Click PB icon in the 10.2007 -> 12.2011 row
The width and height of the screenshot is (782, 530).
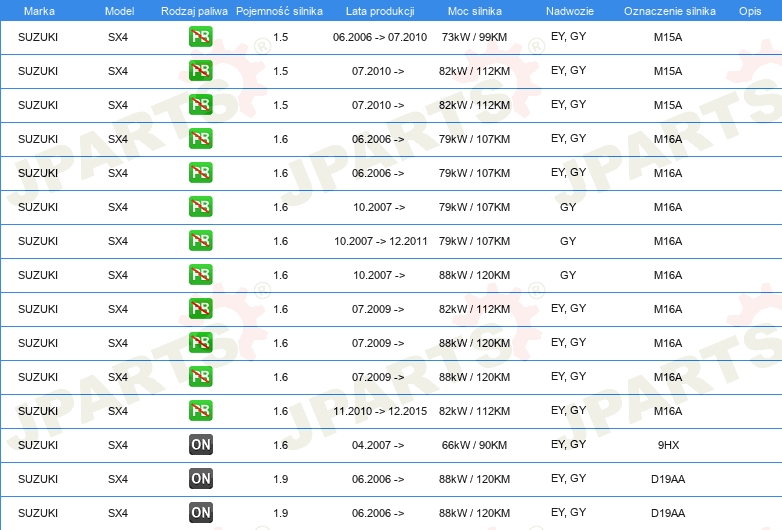tap(200, 241)
